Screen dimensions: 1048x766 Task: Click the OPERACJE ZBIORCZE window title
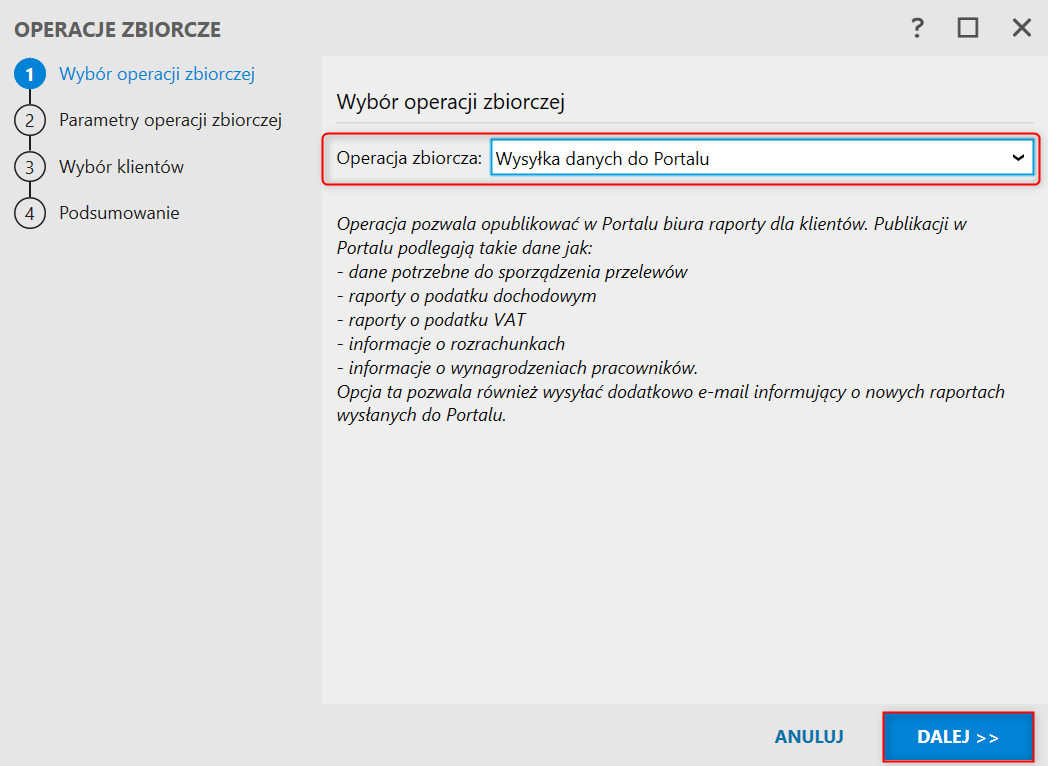(118, 29)
